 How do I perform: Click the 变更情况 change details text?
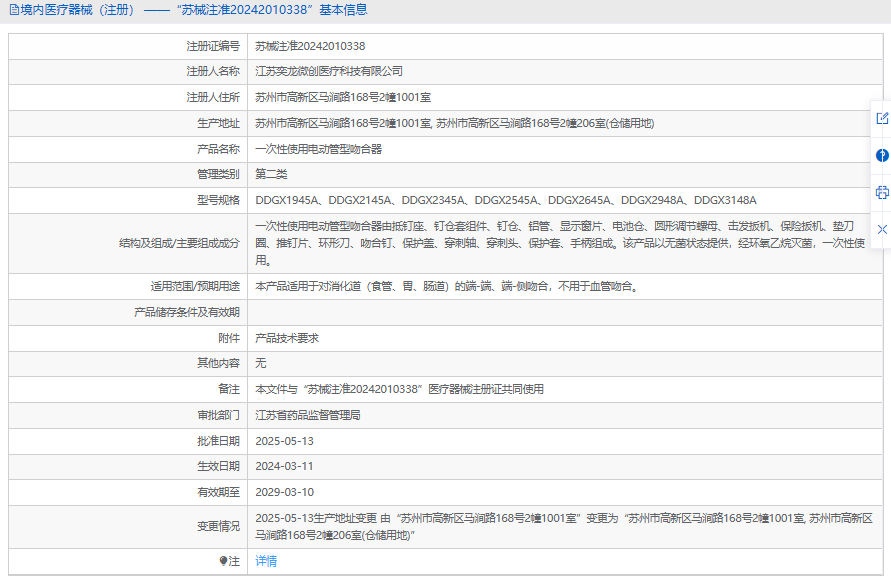coord(564,527)
